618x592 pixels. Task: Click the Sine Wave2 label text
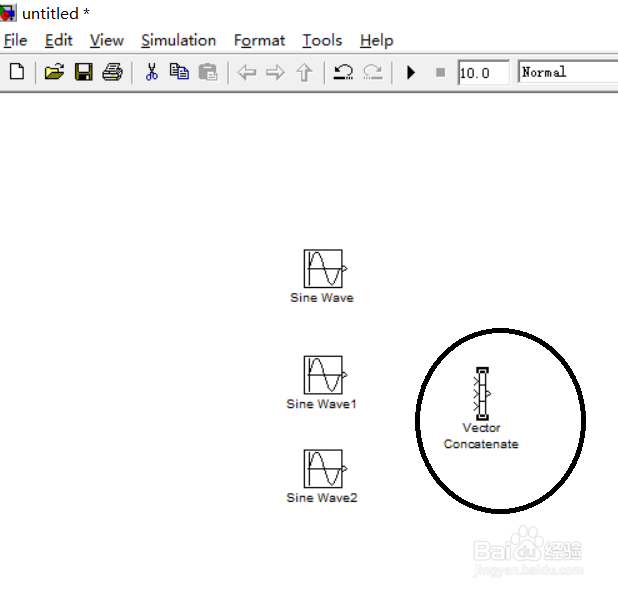pos(322,498)
